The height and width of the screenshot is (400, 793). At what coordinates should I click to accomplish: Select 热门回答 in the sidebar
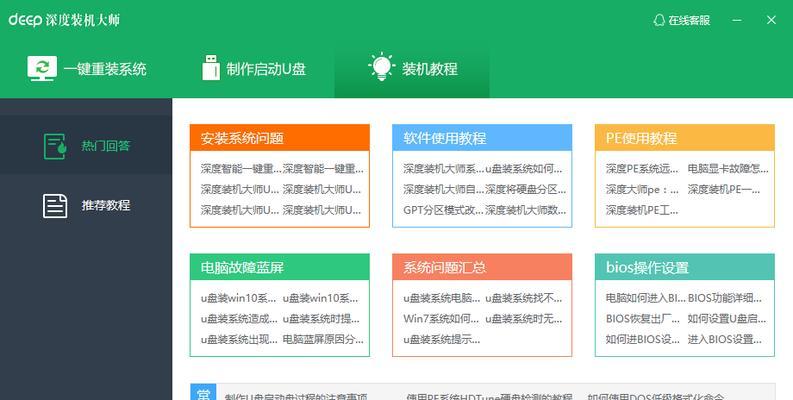[x=86, y=146]
